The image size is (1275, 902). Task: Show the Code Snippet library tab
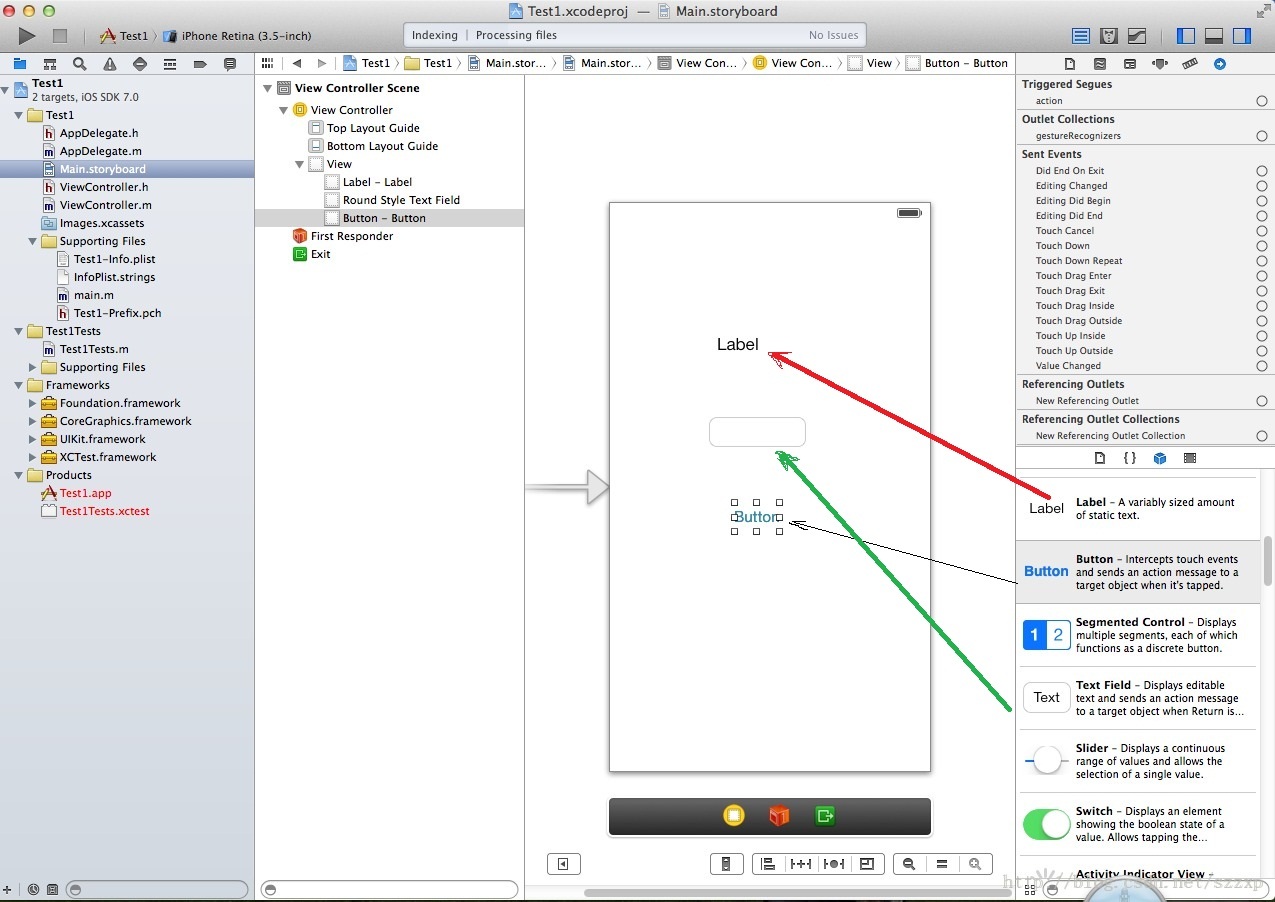1130,458
